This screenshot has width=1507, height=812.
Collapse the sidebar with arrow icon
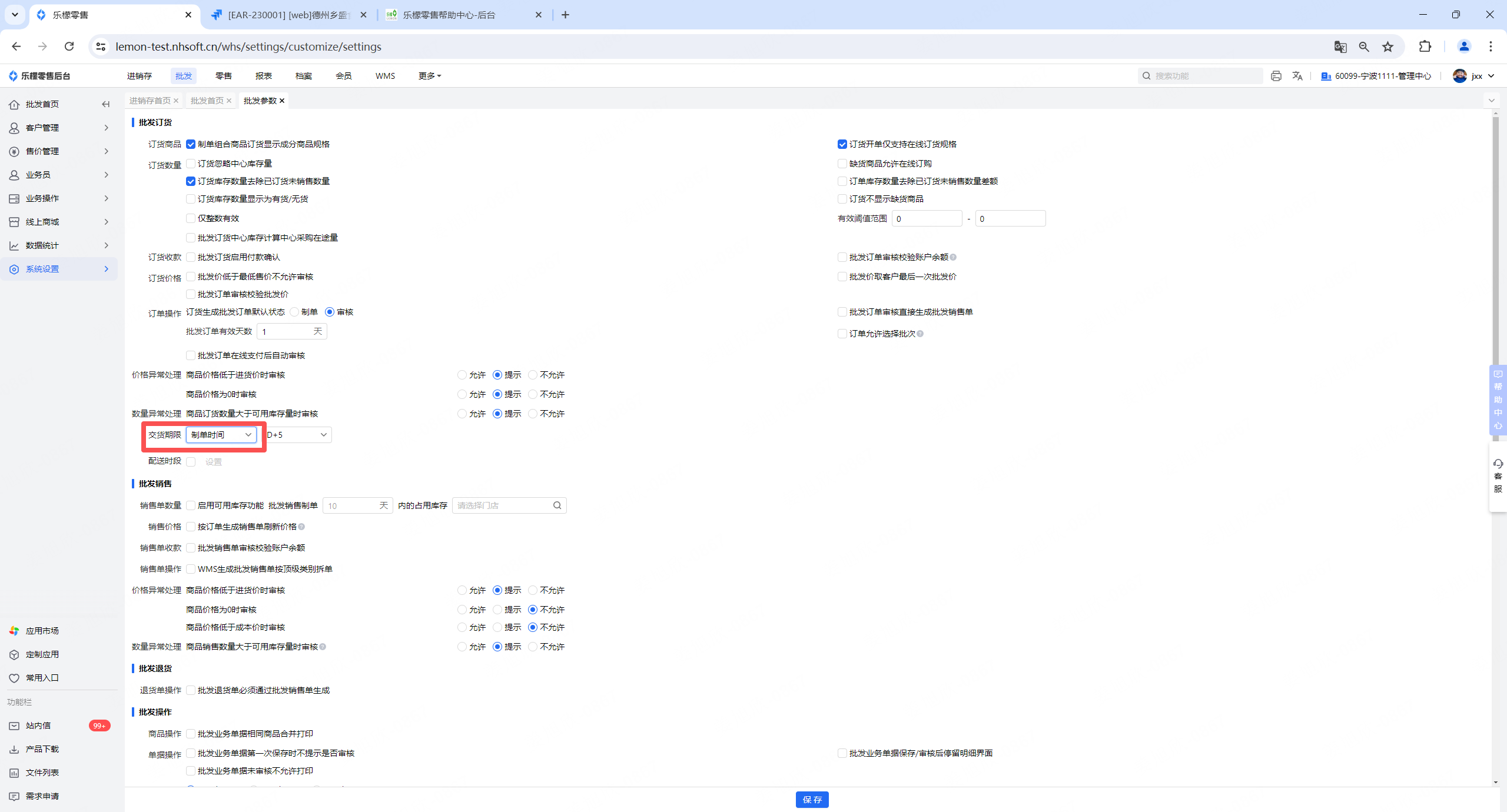pos(105,104)
